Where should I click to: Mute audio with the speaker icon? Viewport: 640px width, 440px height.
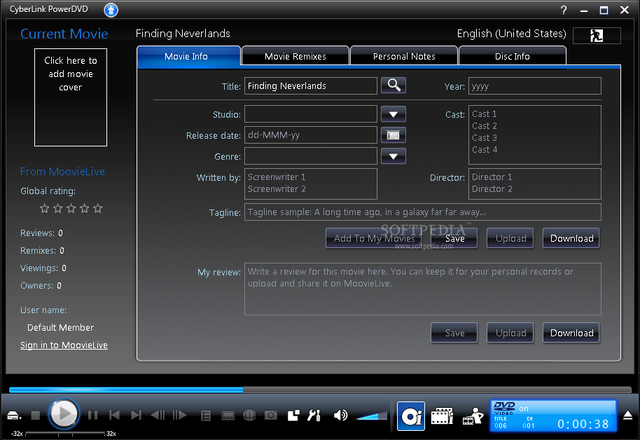[x=340, y=416]
